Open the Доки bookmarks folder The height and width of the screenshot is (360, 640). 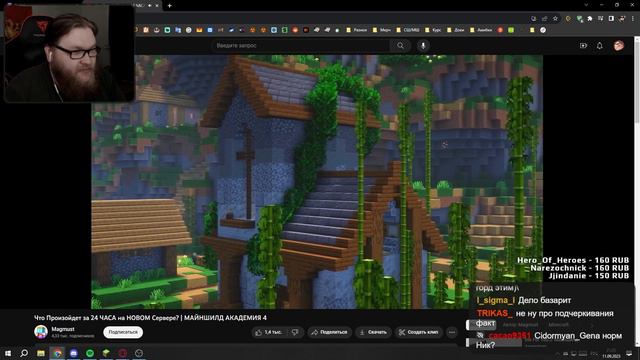click(455, 30)
